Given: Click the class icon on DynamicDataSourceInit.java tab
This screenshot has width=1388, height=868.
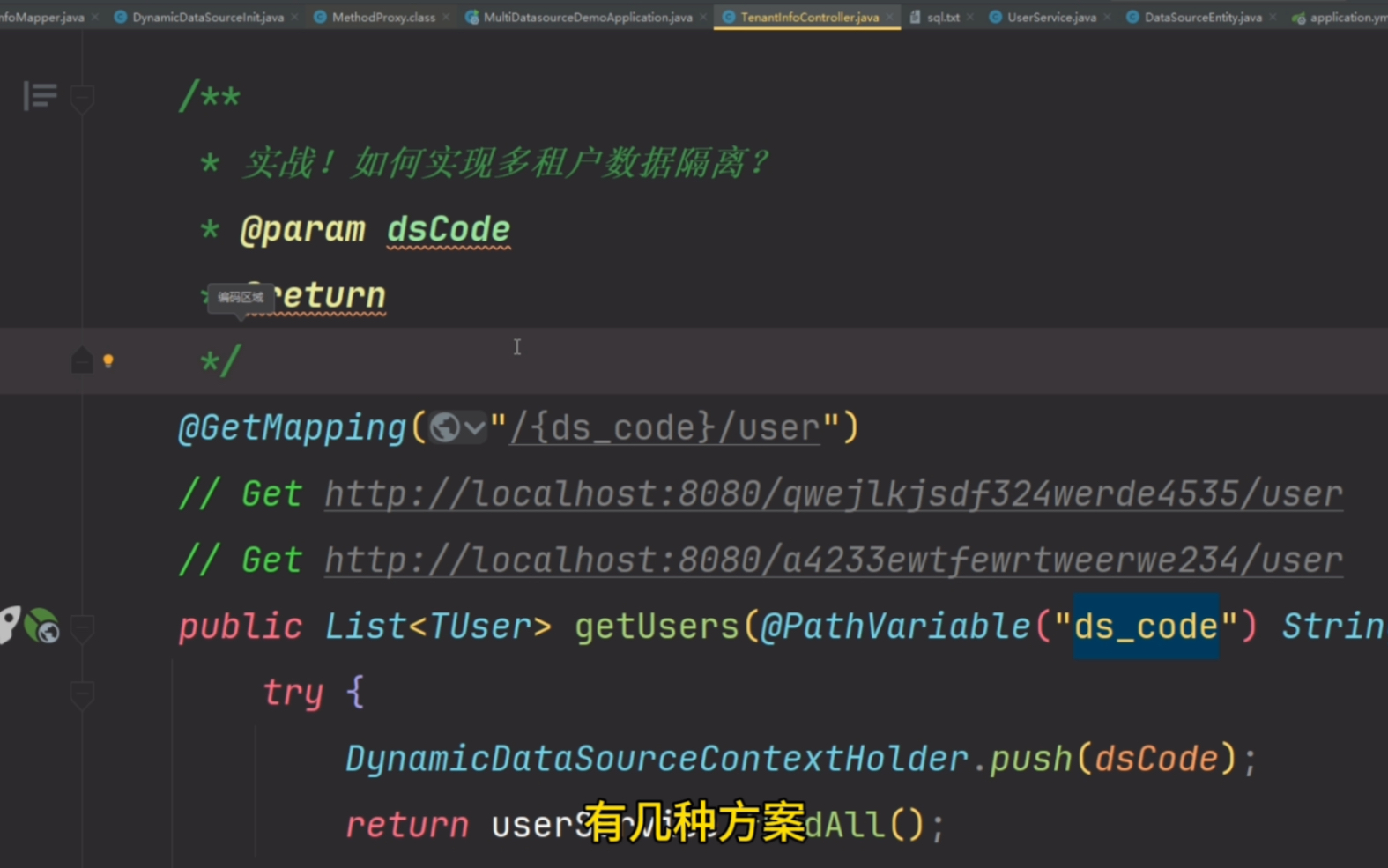Looking at the screenshot, I should pos(121,17).
